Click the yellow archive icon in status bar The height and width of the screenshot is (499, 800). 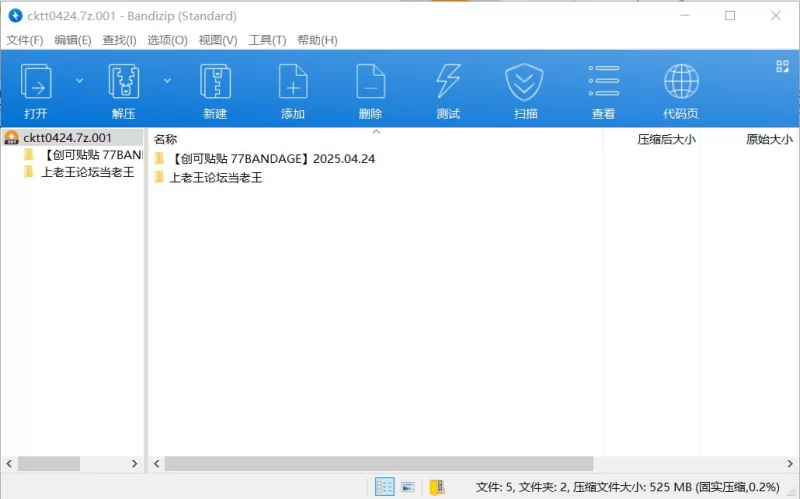(437, 487)
